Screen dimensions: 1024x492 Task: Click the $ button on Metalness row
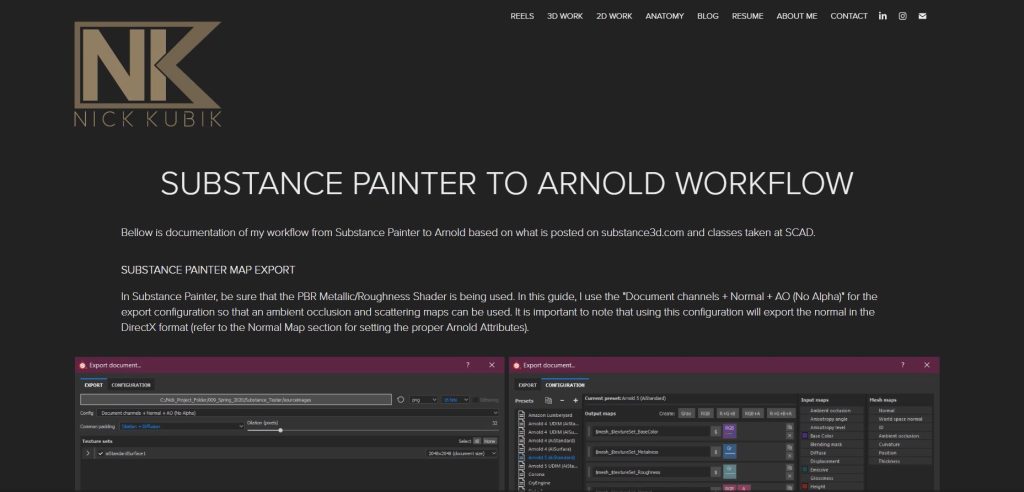[x=715, y=451]
